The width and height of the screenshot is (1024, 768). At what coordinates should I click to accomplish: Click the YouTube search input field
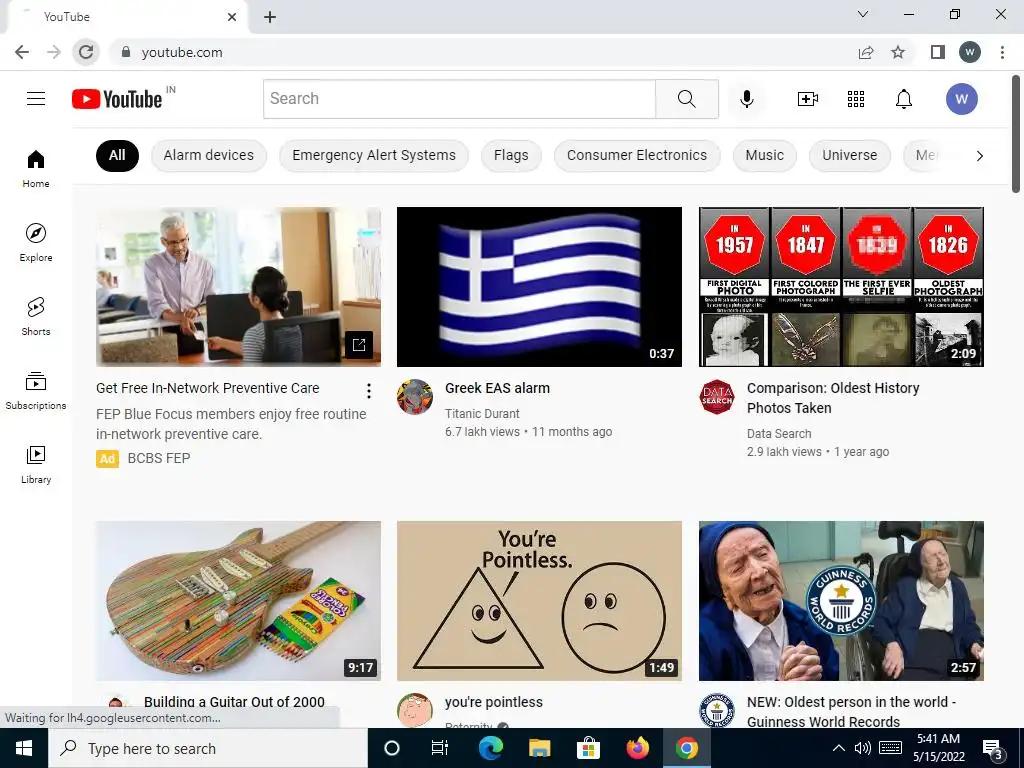coord(459,99)
